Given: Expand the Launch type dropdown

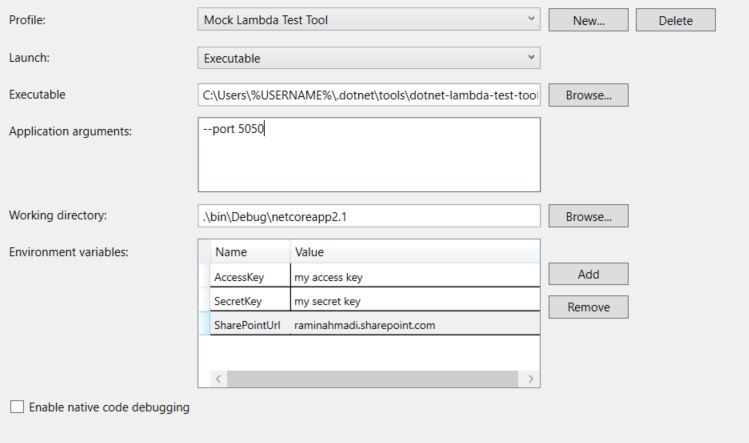Looking at the screenshot, I should (x=369, y=58).
